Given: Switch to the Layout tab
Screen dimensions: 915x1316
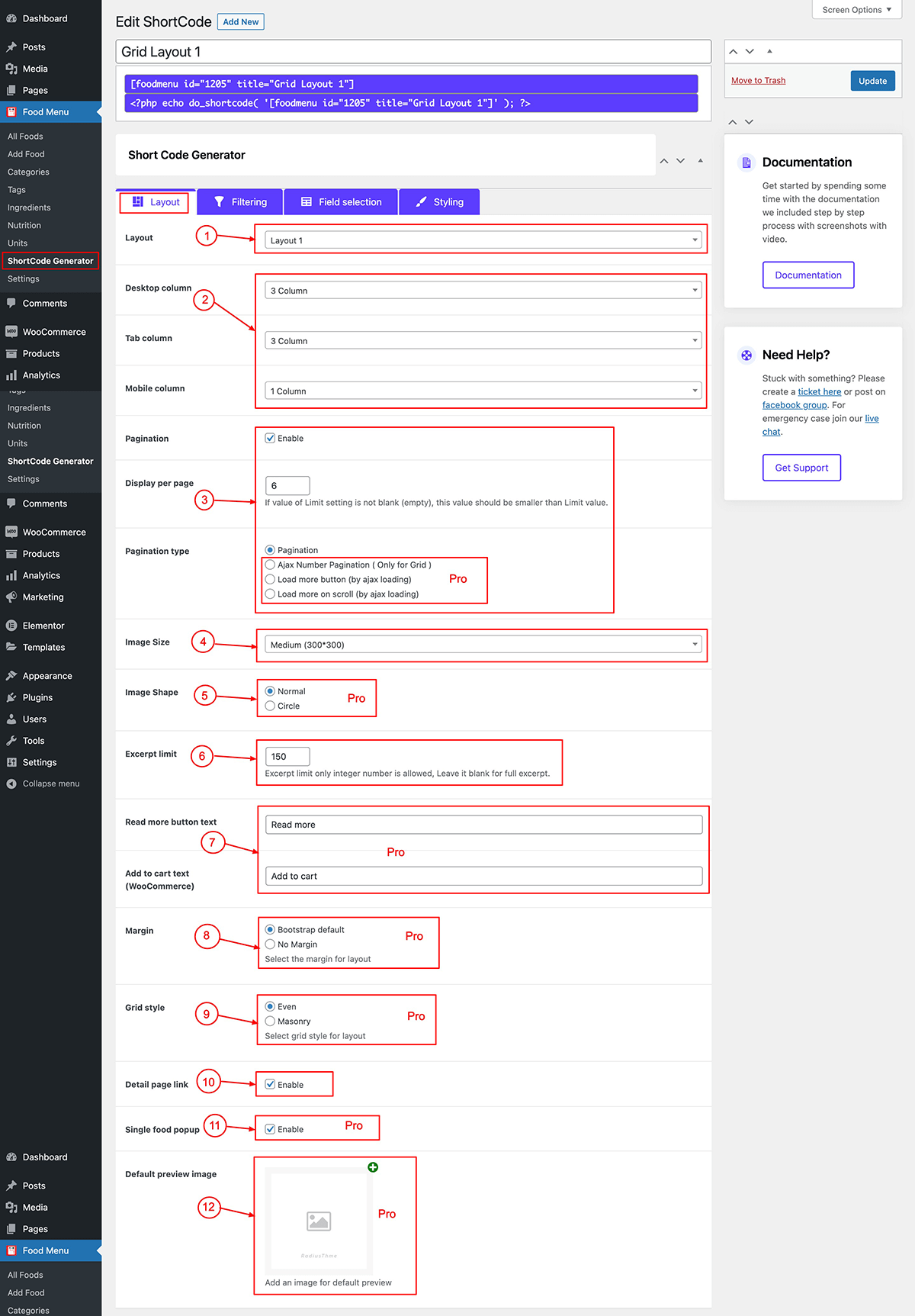Looking at the screenshot, I should tap(156, 202).
